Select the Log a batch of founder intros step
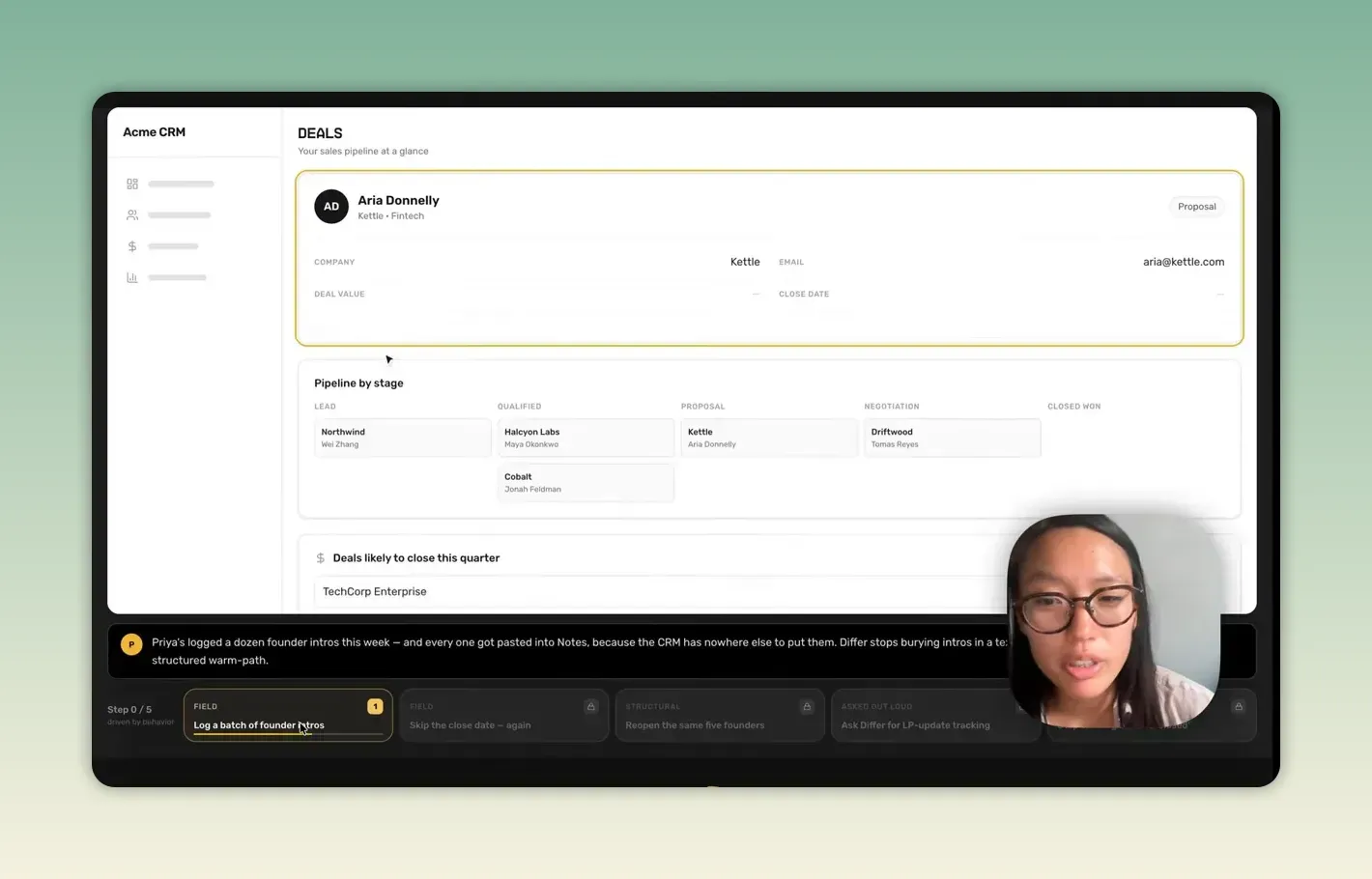1372x879 pixels. 288,715
